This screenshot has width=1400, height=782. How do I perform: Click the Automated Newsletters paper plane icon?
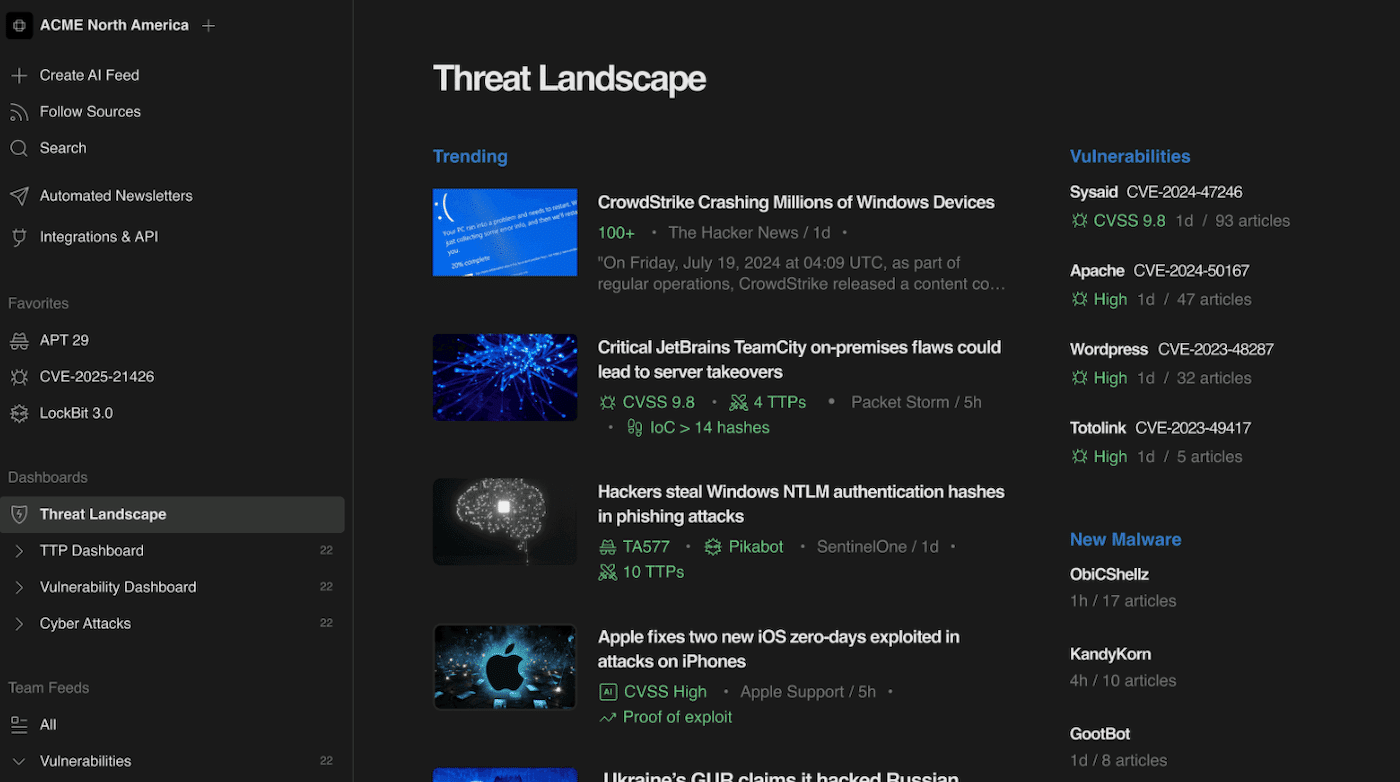coord(19,196)
